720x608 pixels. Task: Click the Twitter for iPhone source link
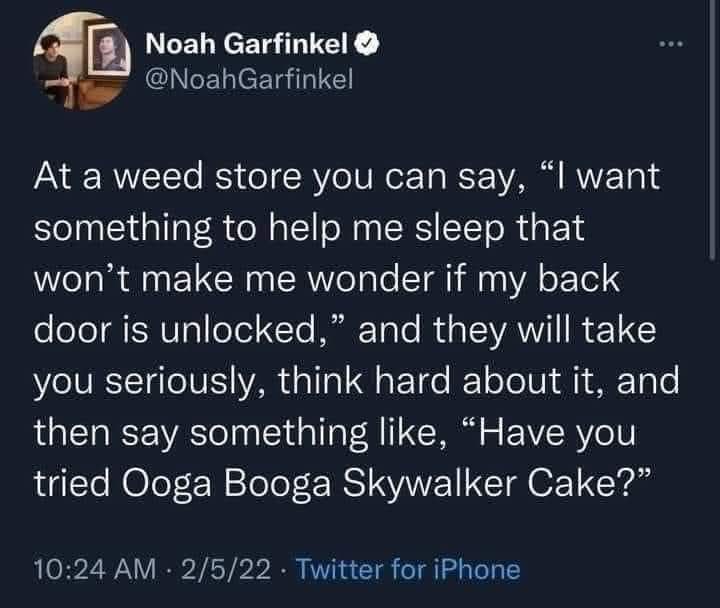tap(409, 569)
